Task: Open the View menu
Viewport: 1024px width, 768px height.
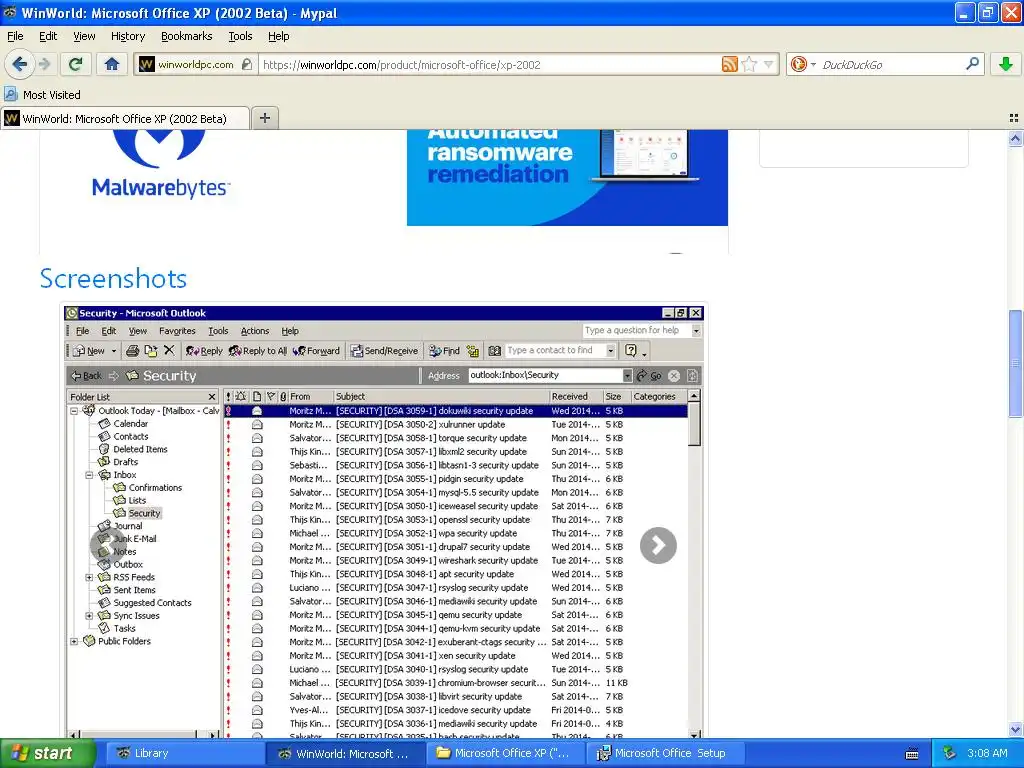Action: point(84,36)
